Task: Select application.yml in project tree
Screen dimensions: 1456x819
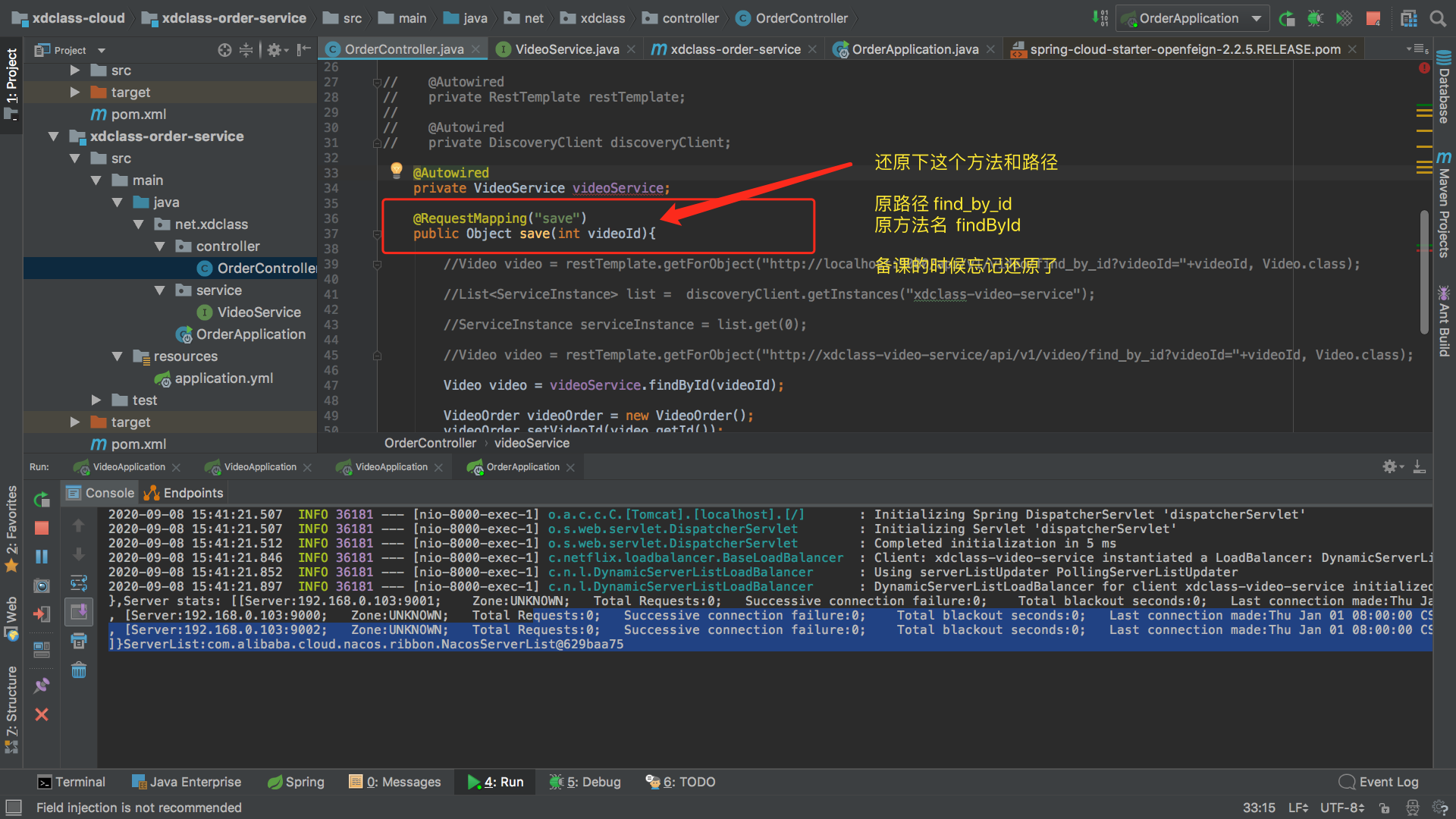Action: [223, 378]
